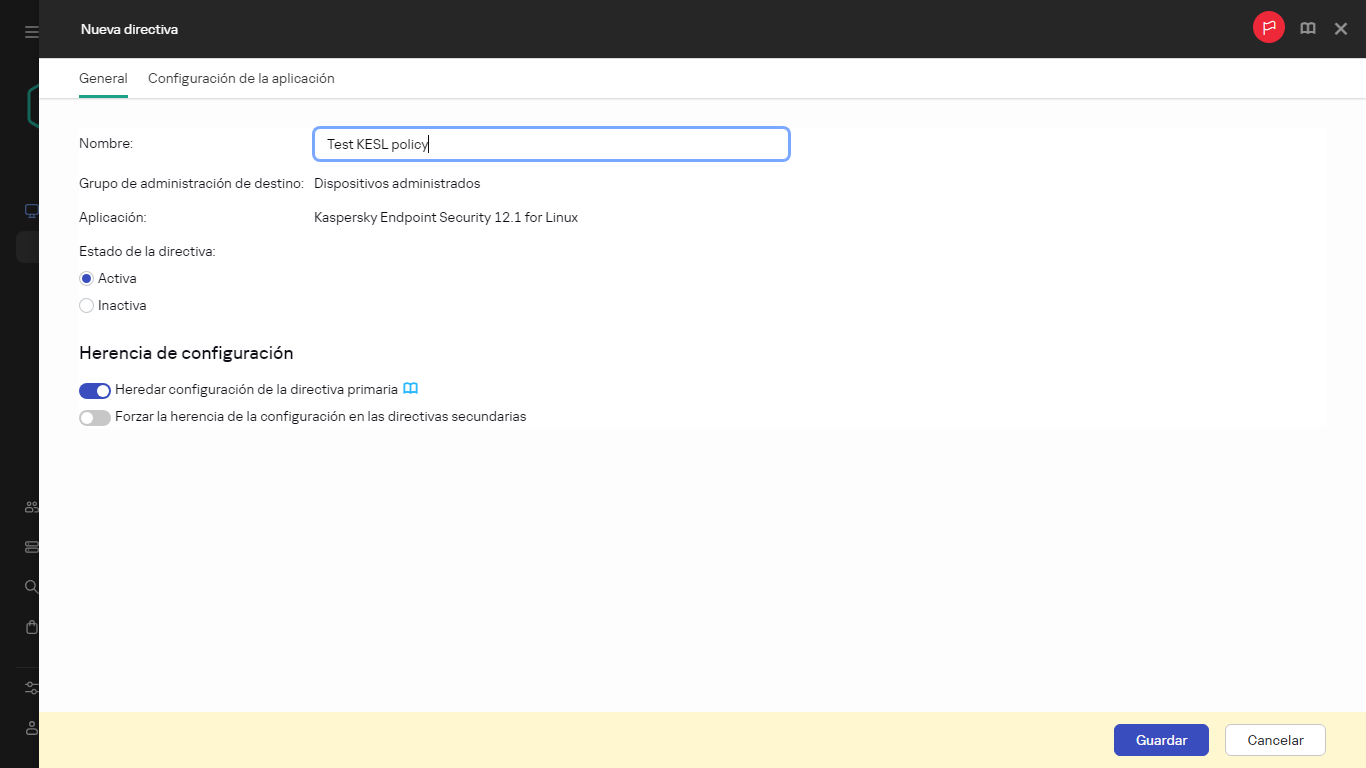This screenshot has width=1366, height=768.
Task: Open help for primary policy inheritance
Action: click(x=412, y=388)
